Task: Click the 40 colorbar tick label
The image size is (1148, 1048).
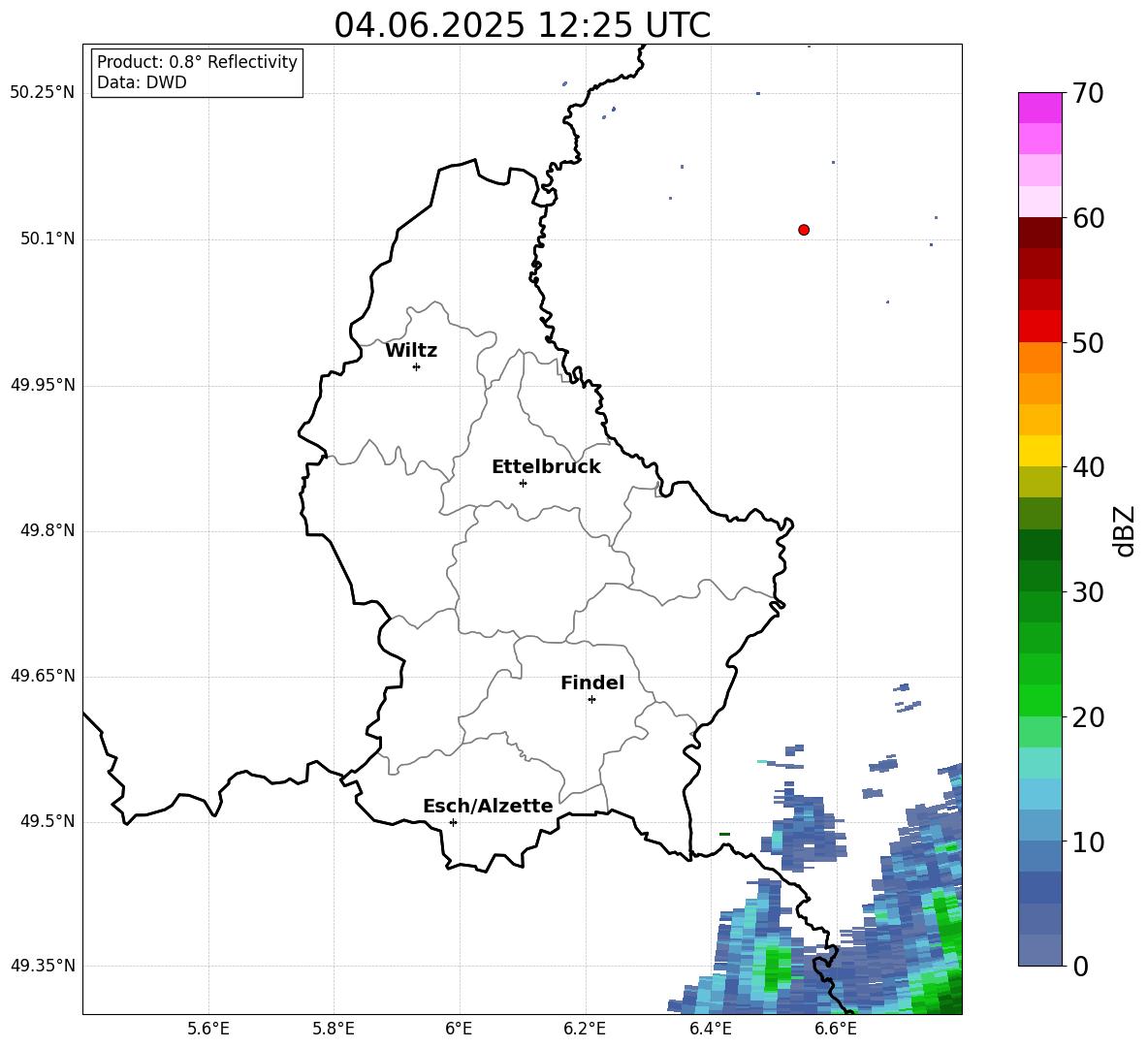Action: point(1088,467)
